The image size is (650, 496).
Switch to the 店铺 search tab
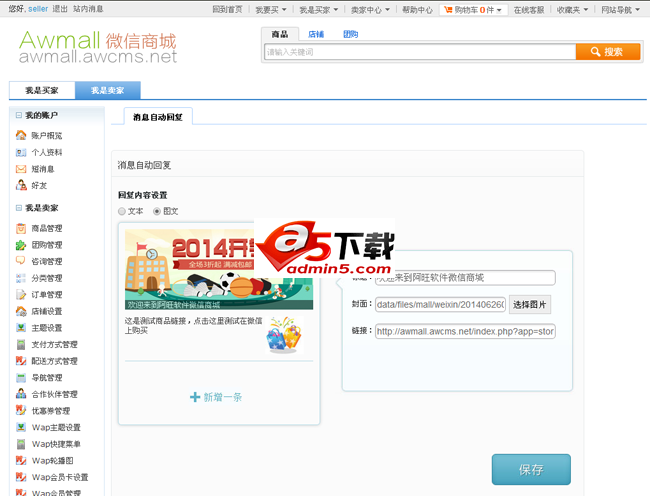click(316, 34)
